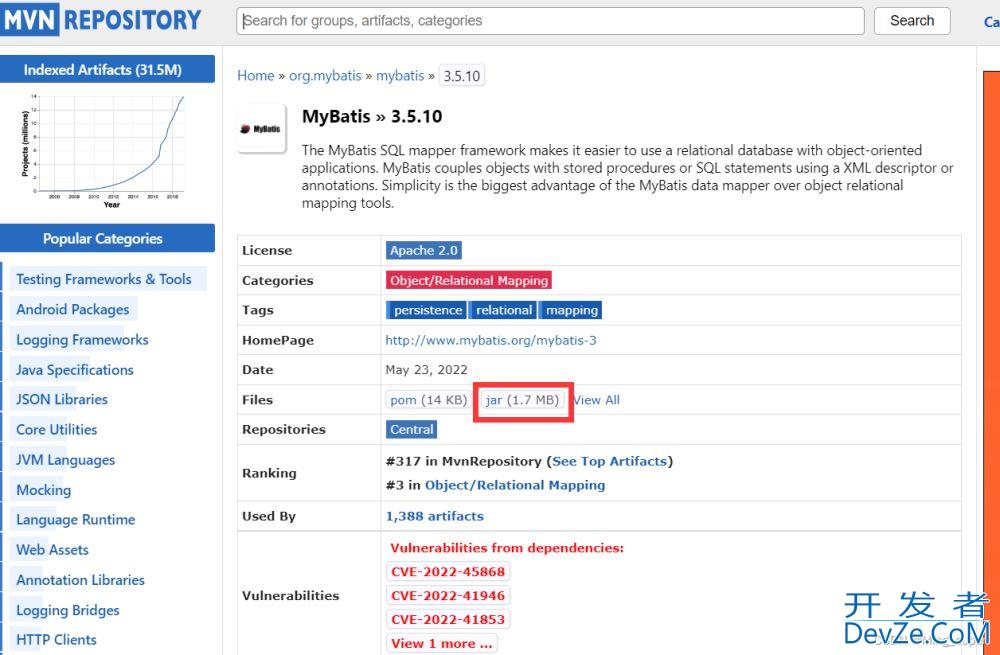Open CVE-2022-45868 vulnerability

[448, 571]
